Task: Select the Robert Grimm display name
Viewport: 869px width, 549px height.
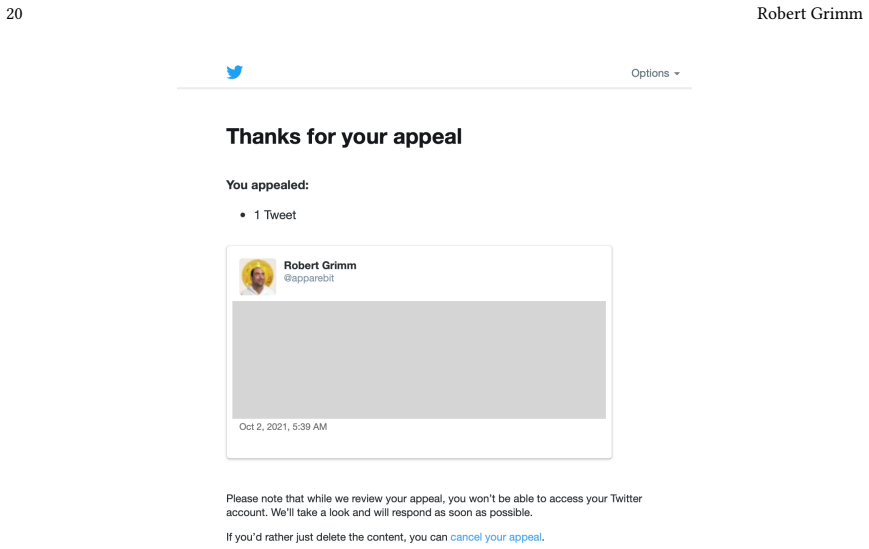Action: coord(320,265)
